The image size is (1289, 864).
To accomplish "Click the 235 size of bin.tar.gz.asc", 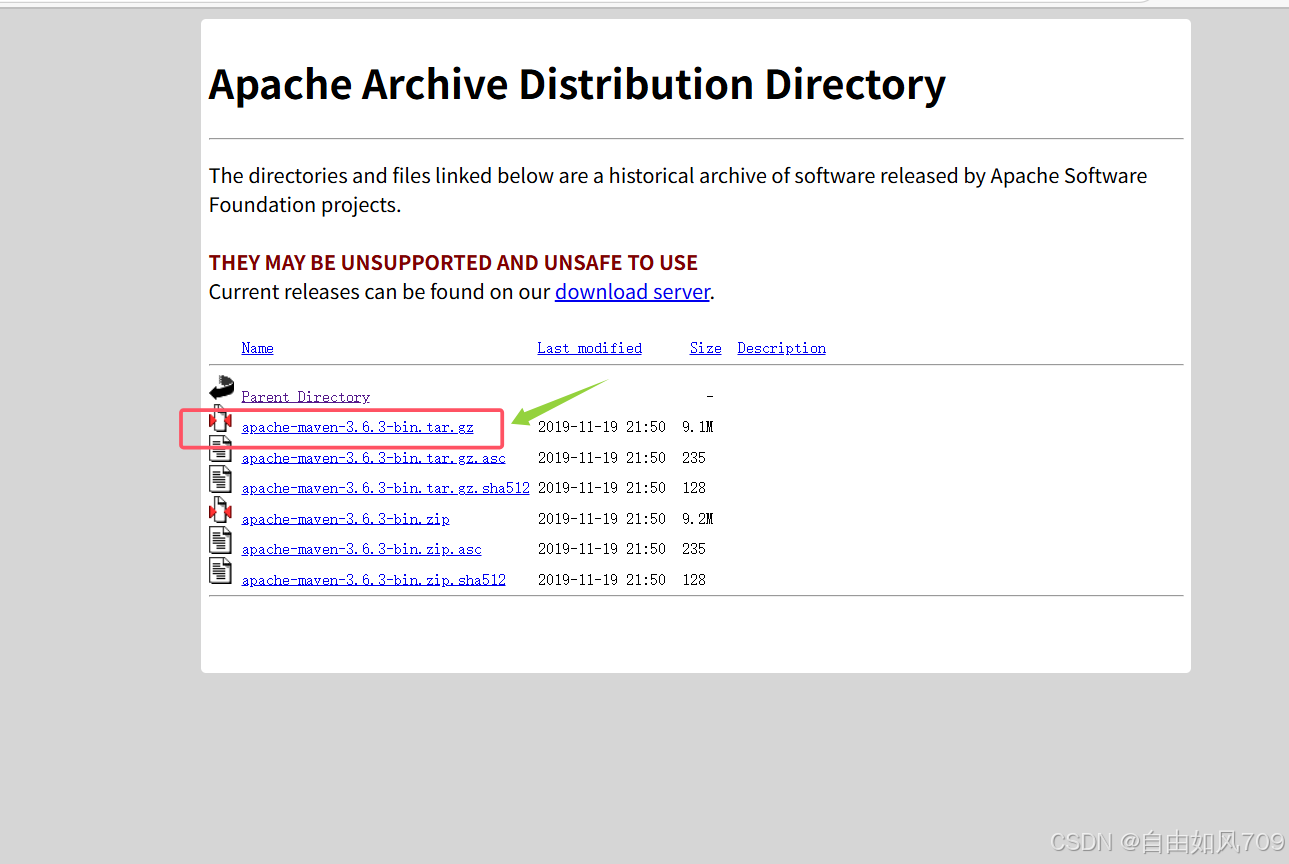I will (694, 458).
